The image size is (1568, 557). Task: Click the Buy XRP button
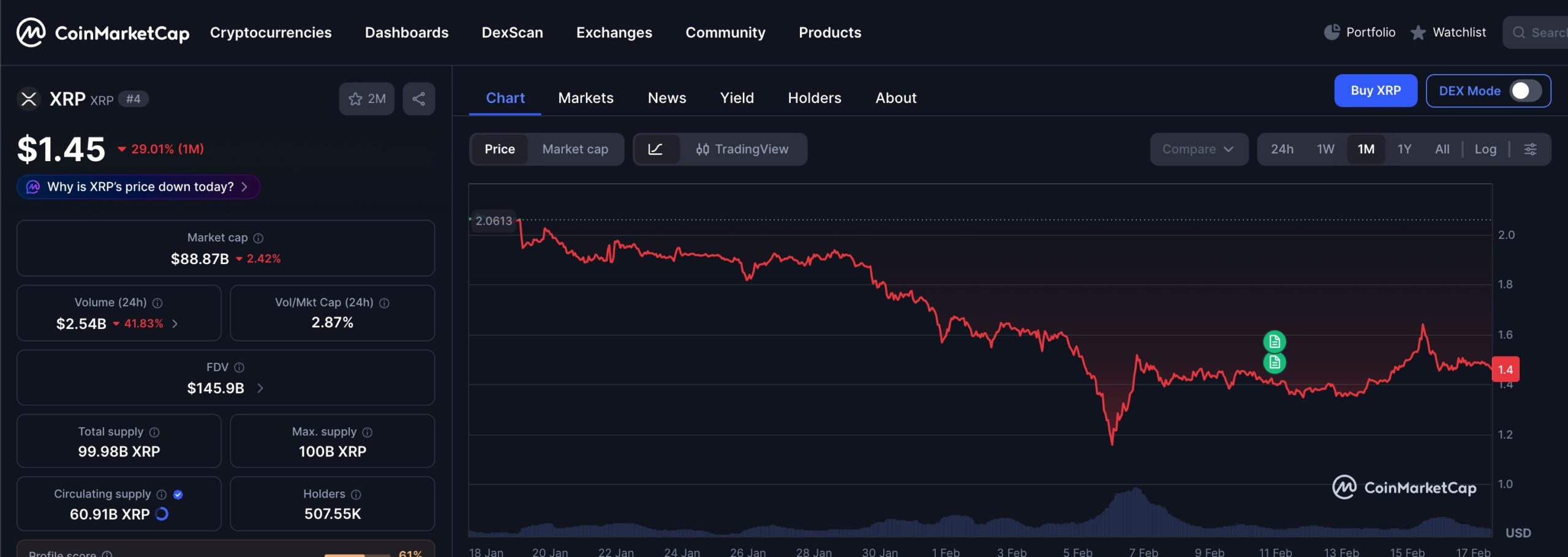pos(1376,91)
